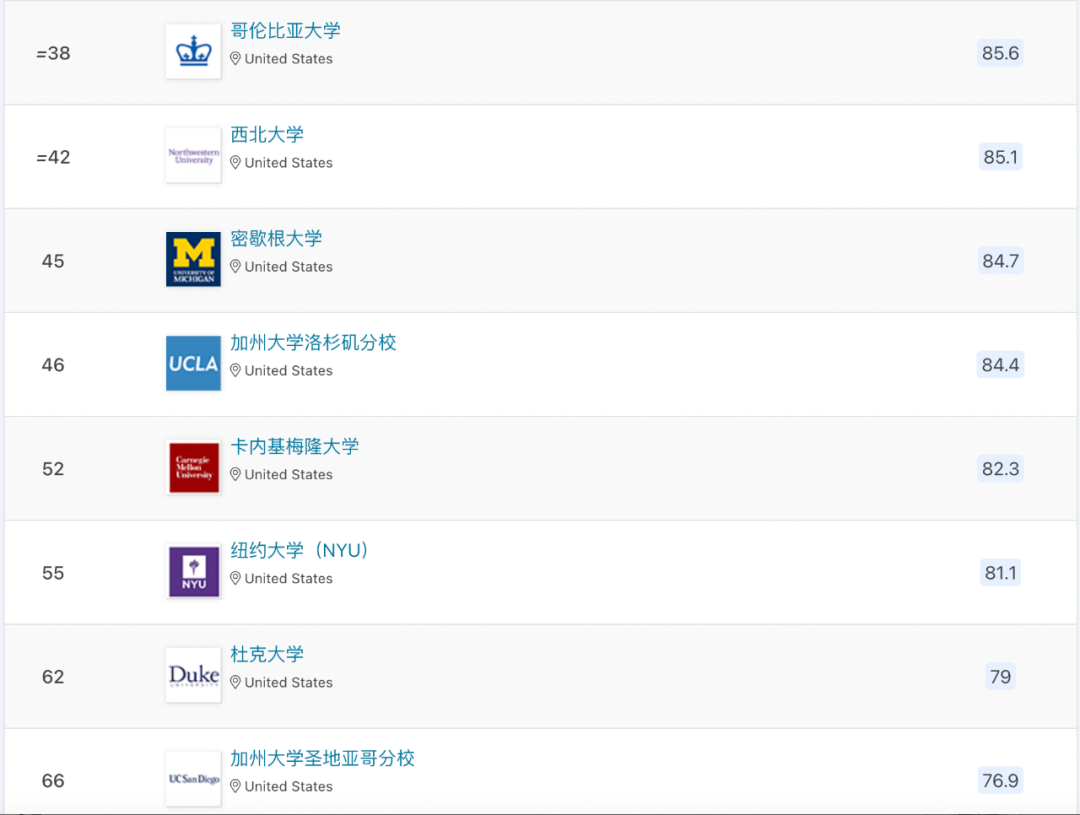1080x815 pixels.
Task: Click location pin icon under 杜克大学
Action: (236, 683)
